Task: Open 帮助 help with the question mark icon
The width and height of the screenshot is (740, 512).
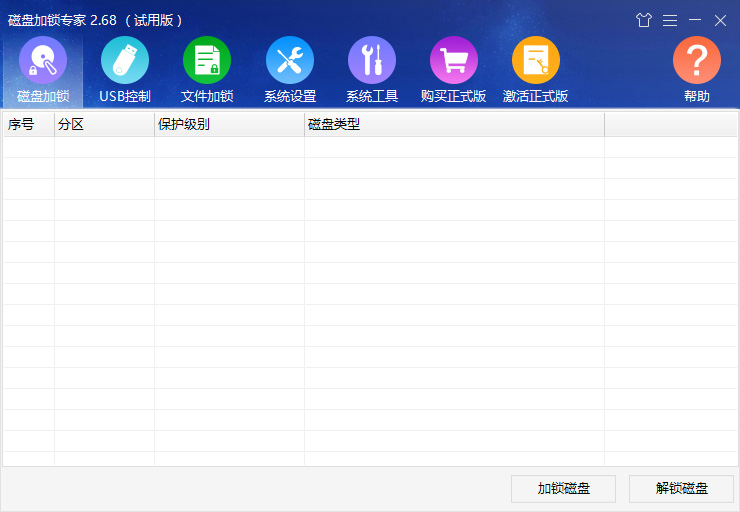Action: (697, 62)
